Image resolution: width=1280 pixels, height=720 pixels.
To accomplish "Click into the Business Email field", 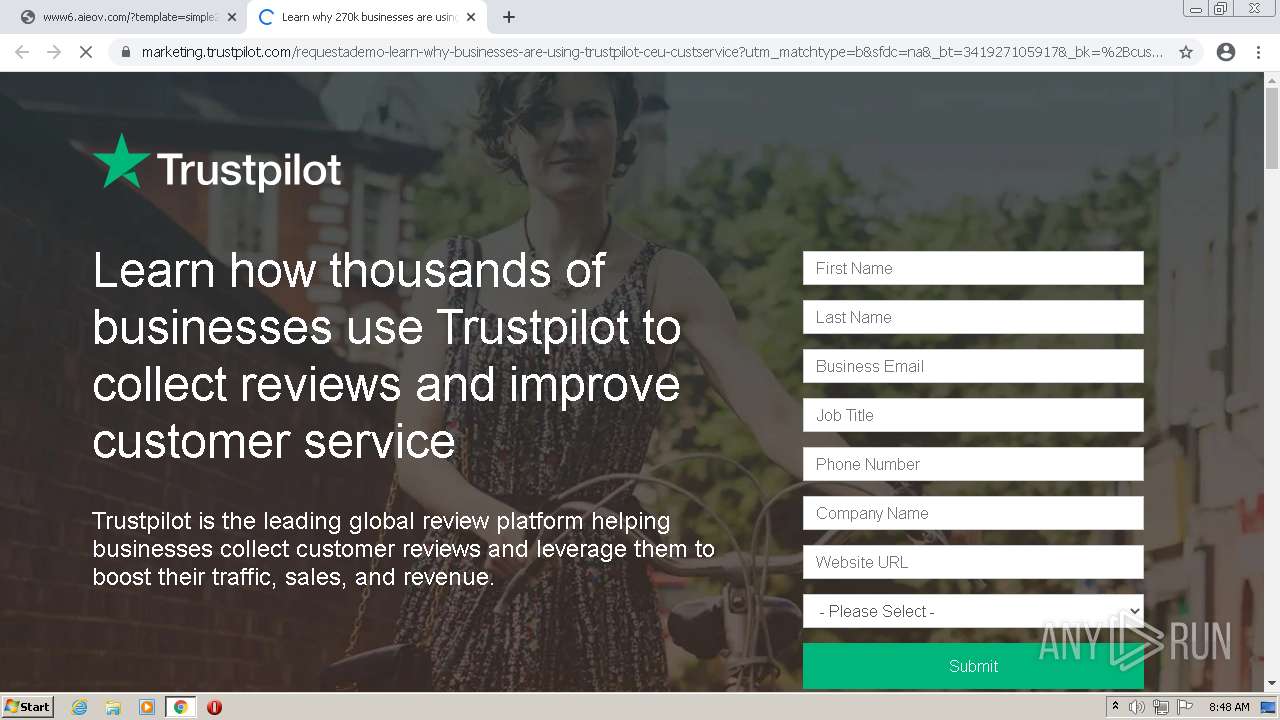I will coord(973,366).
